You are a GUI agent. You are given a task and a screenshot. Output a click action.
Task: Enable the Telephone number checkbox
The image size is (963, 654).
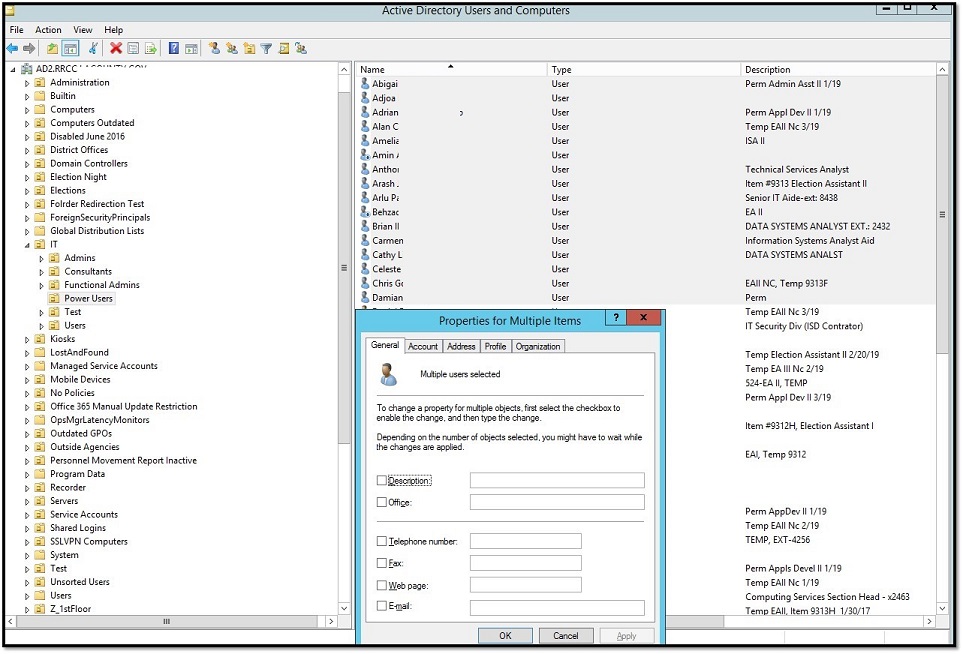(x=381, y=541)
